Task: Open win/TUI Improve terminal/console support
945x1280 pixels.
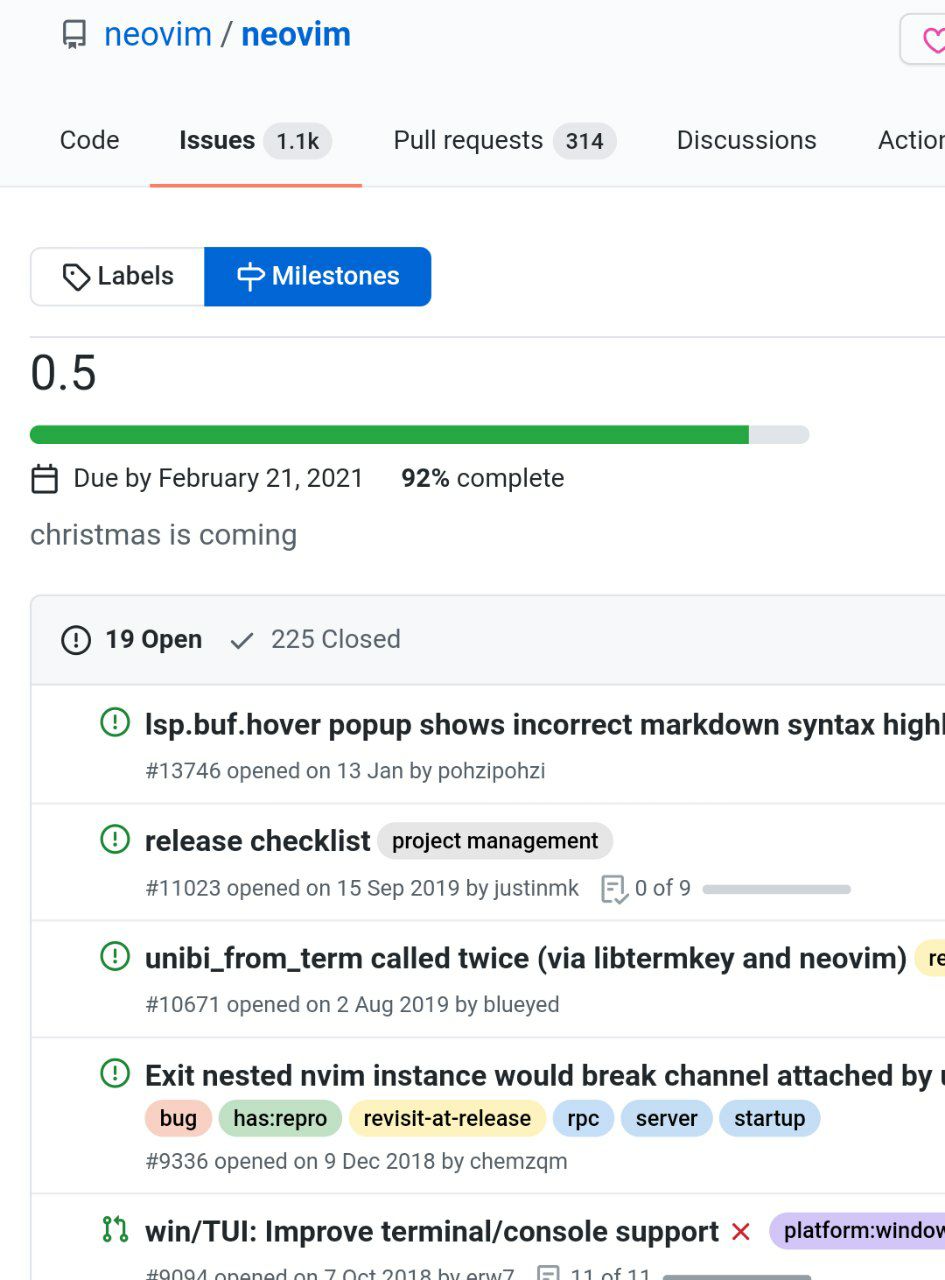Action: [x=432, y=1232]
